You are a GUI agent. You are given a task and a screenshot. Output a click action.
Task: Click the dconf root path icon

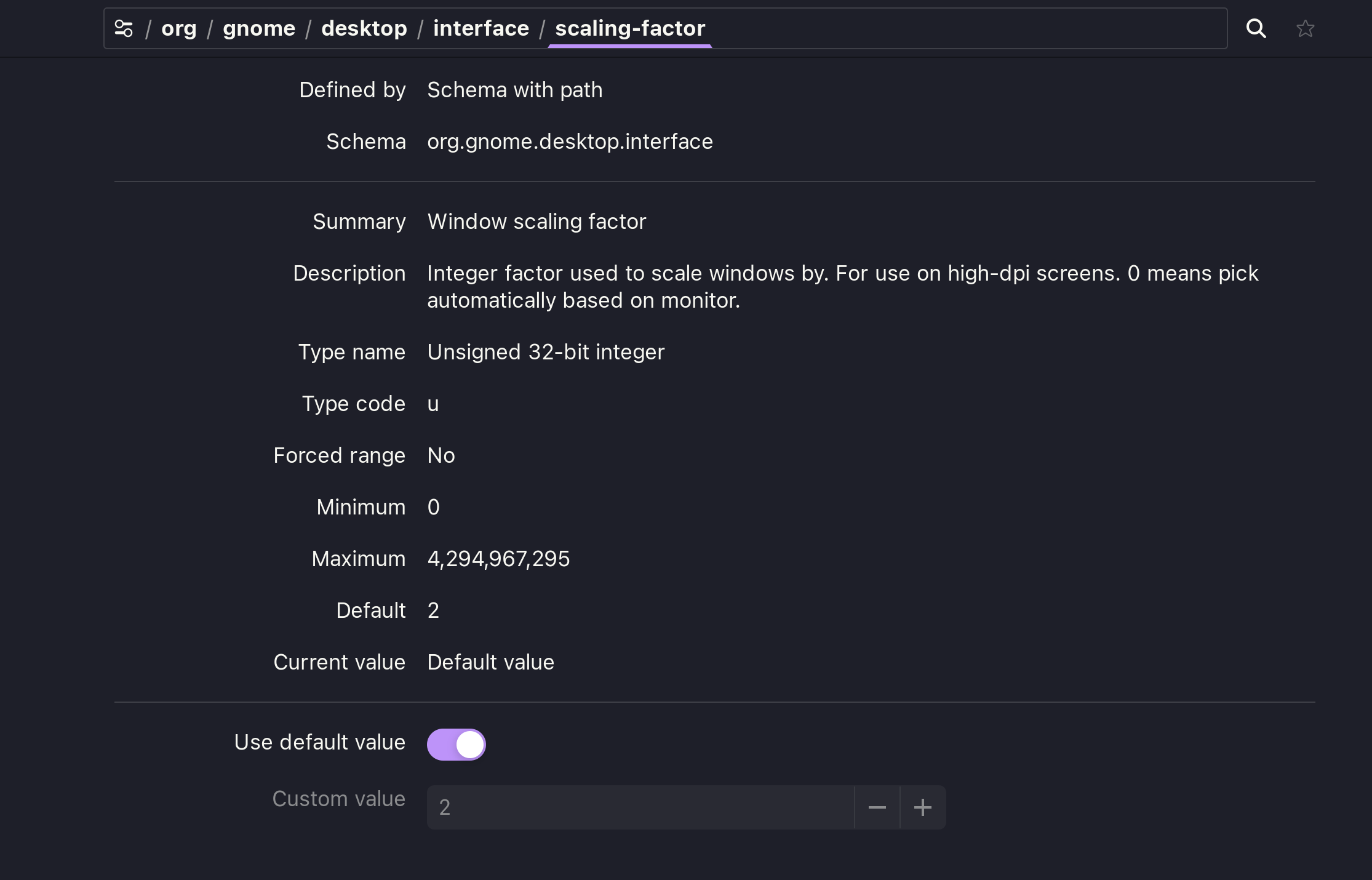124,28
